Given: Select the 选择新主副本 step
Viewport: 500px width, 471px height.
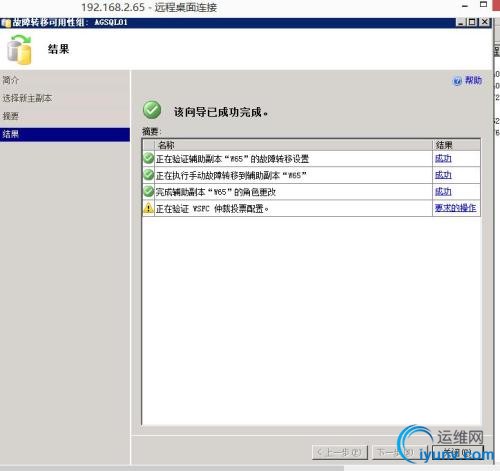Looking at the screenshot, I should [x=27, y=98].
